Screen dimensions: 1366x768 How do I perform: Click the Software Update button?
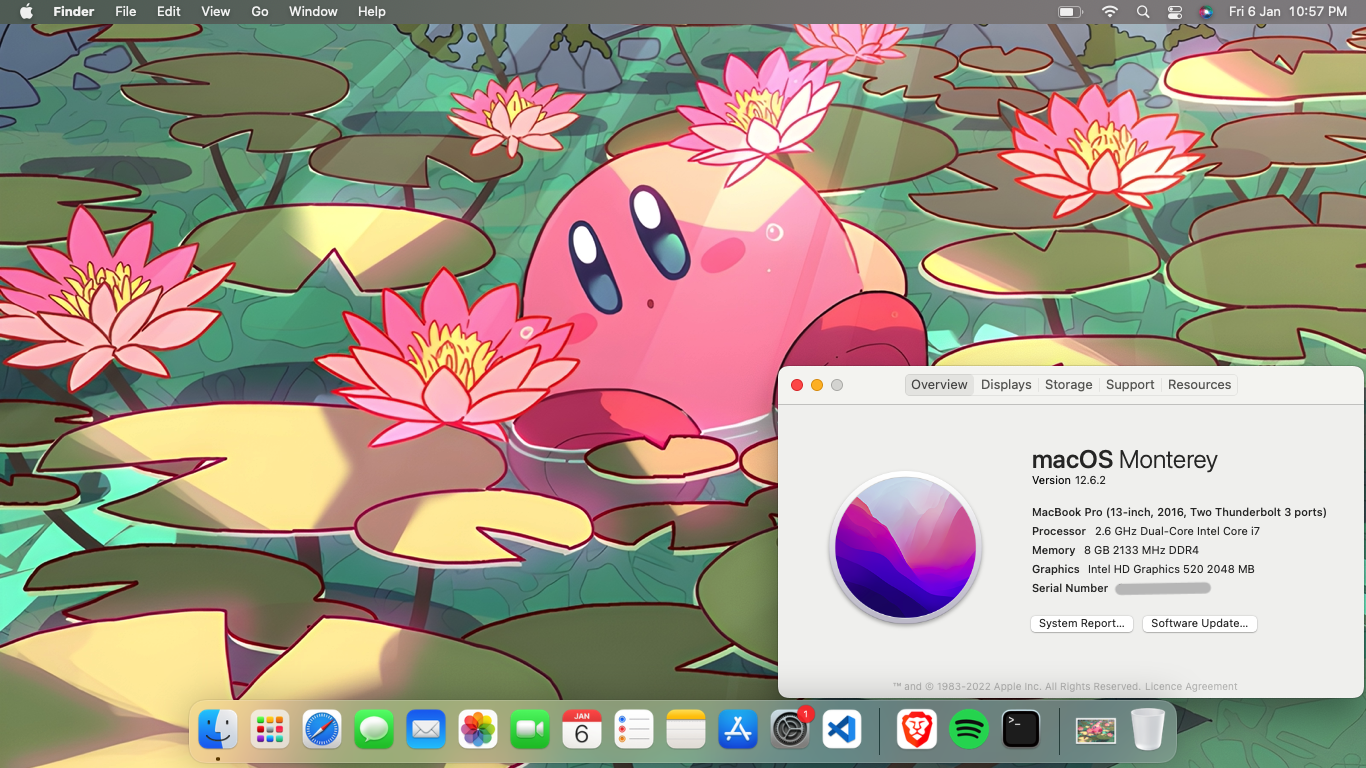click(x=1199, y=623)
